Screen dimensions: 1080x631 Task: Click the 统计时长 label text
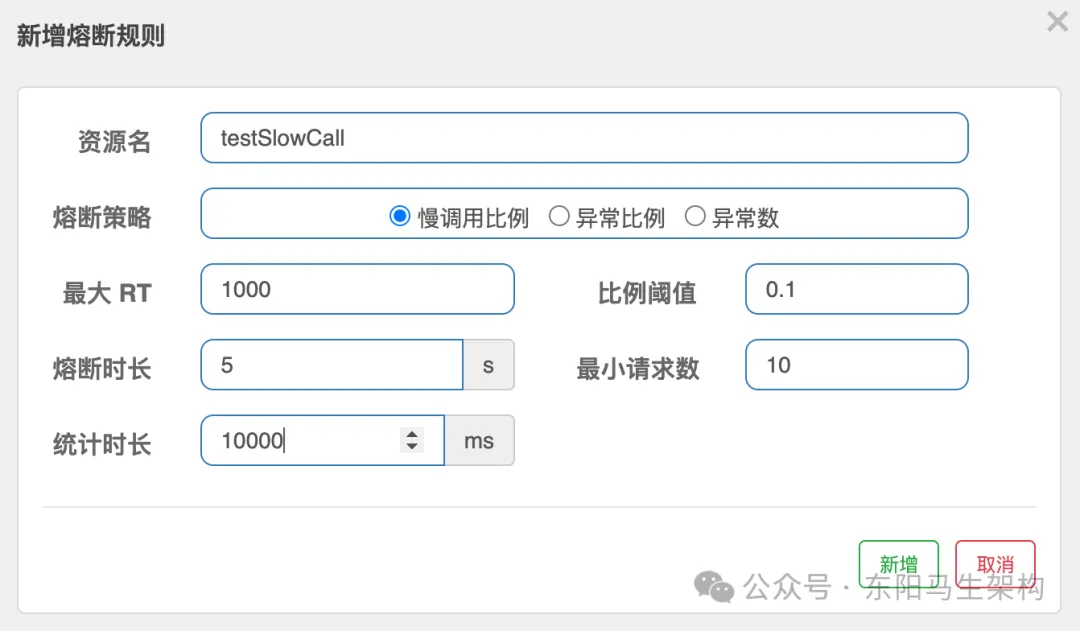tap(102, 445)
